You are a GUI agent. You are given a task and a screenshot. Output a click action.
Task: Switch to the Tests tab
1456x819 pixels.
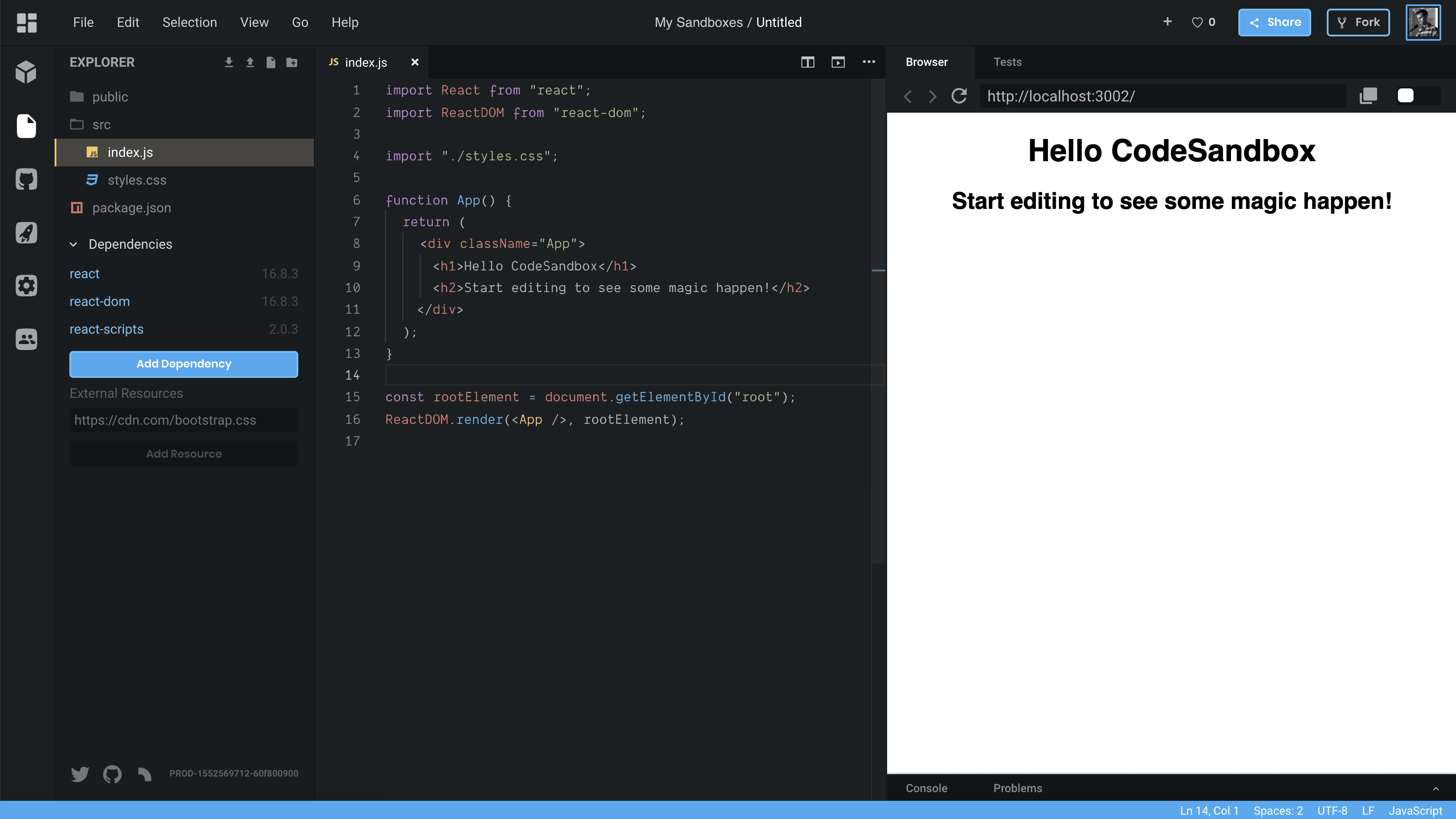click(1008, 62)
